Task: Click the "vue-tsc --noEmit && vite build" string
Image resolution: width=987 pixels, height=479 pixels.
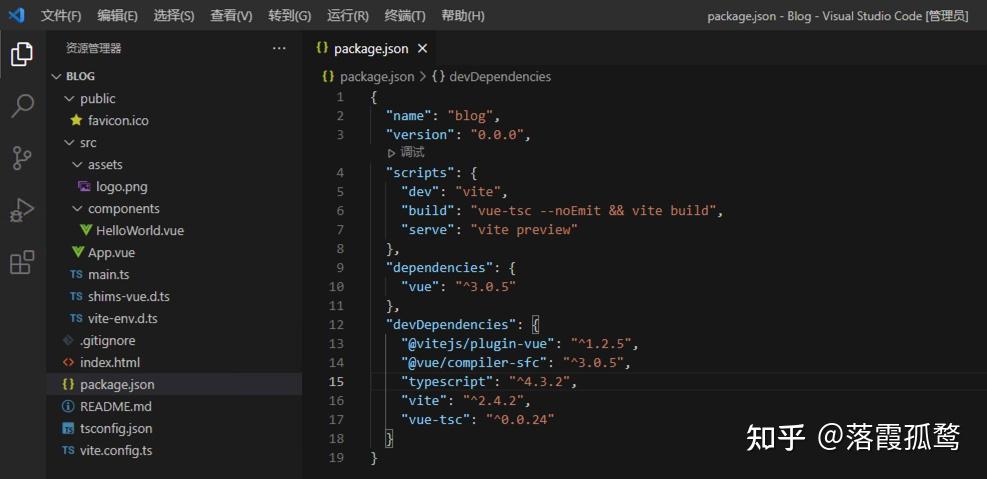Action: 593,210
